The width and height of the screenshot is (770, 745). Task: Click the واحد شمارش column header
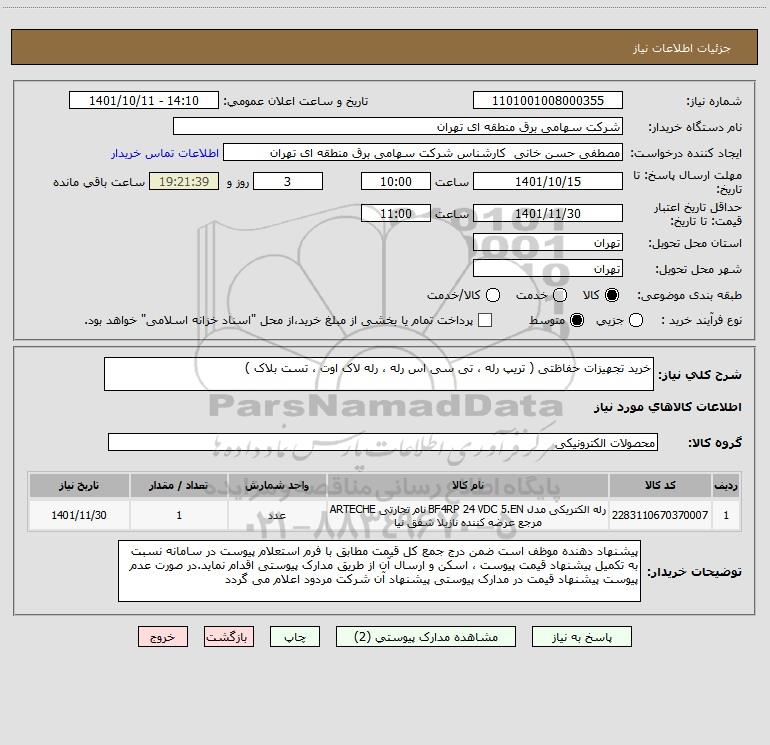coord(277,485)
